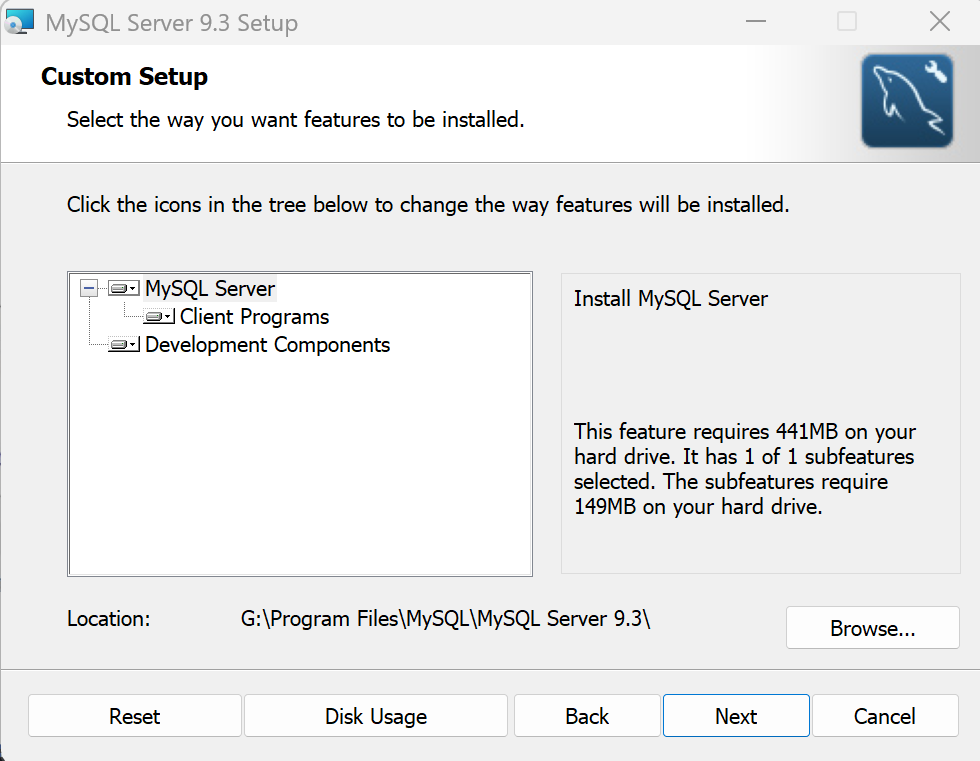Proceed by clicking Next
The height and width of the screenshot is (761, 980).
(736, 716)
